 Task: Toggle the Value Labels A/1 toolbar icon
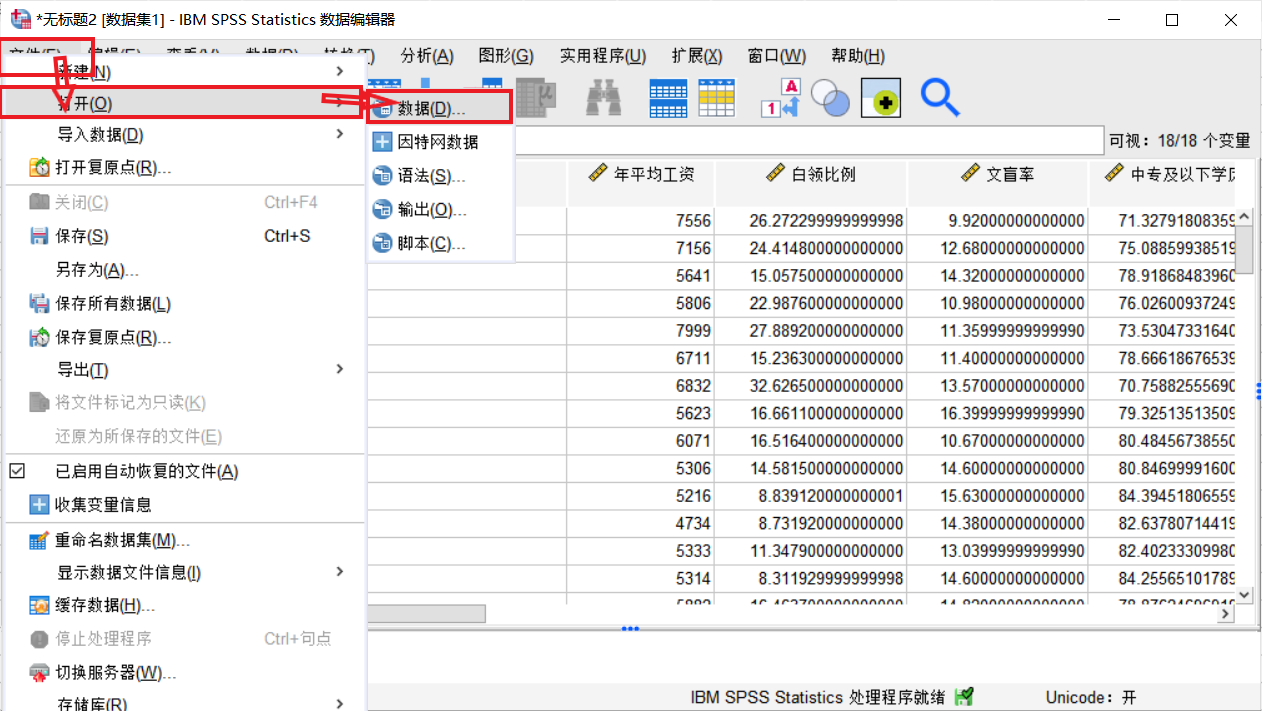point(782,98)
